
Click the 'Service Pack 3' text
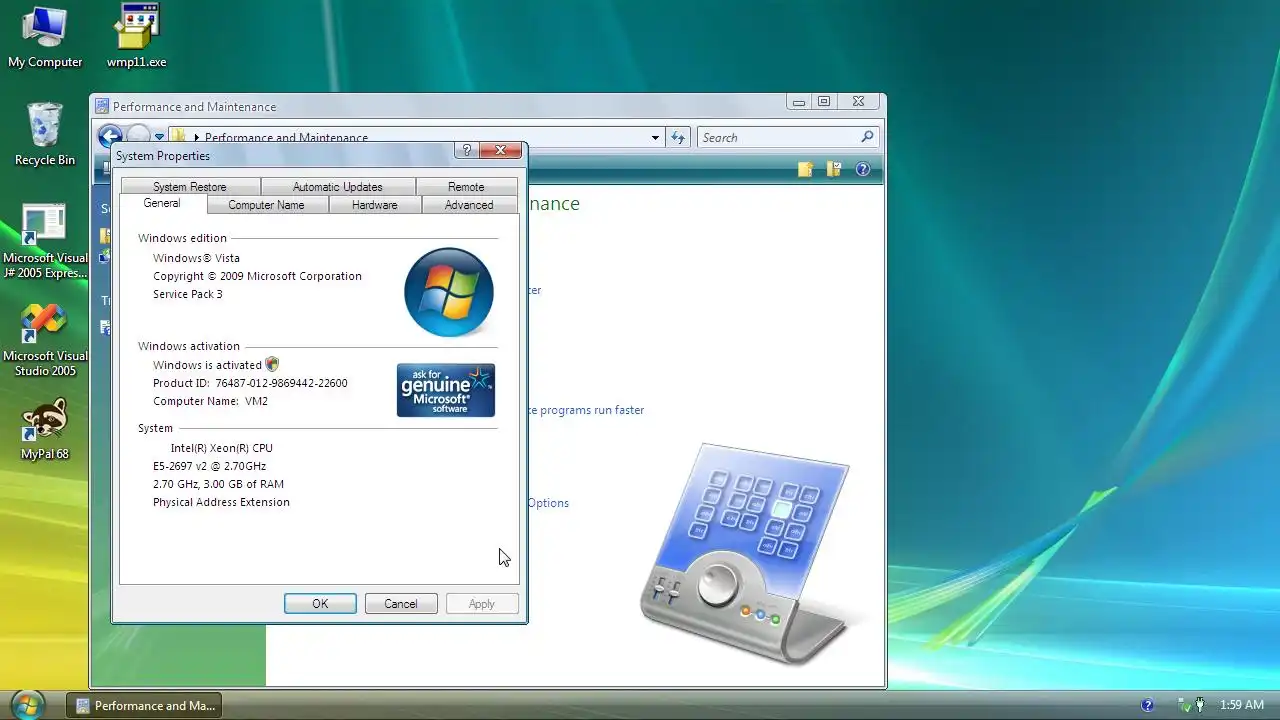tap(188, 294)
